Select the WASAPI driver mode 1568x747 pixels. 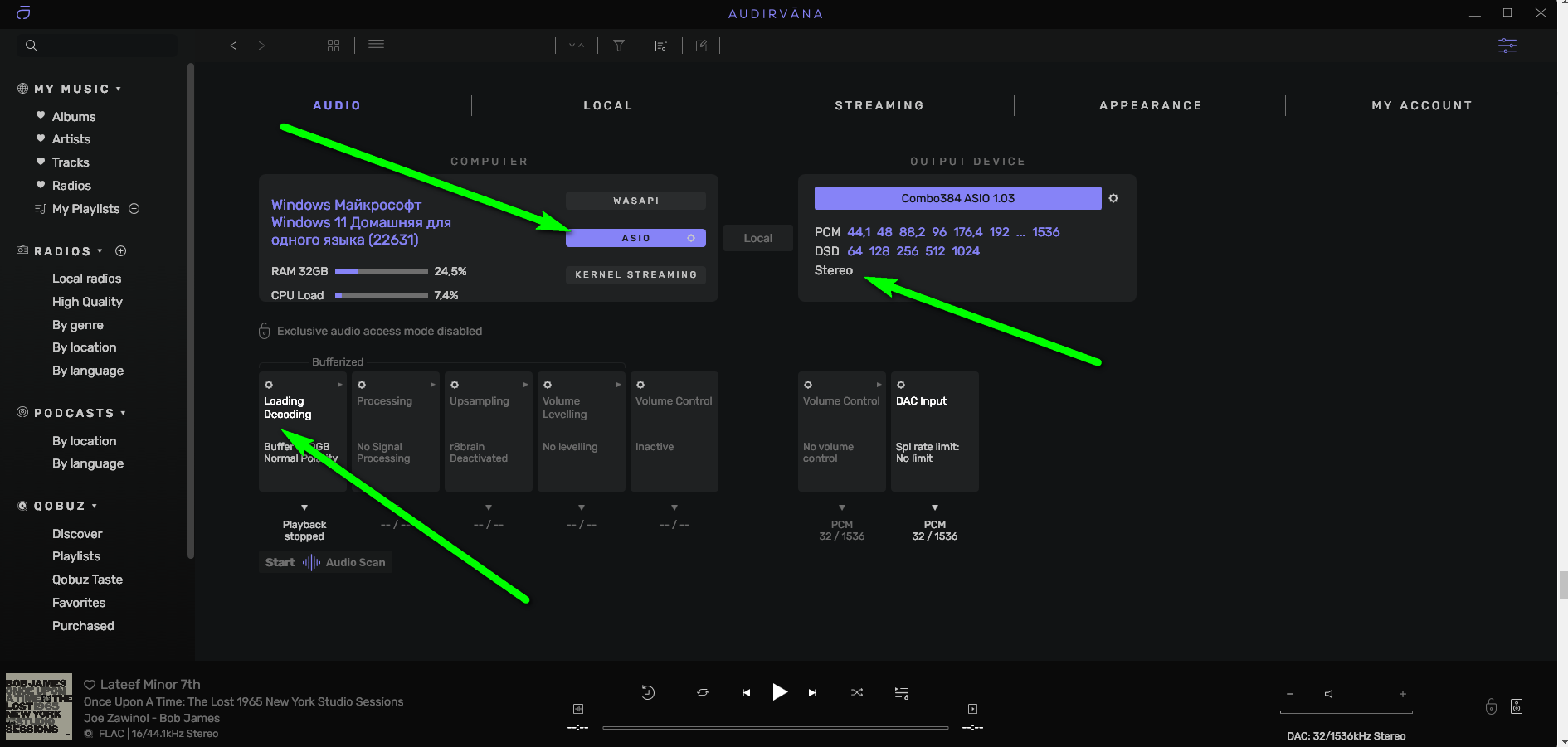tap(635, 201)
